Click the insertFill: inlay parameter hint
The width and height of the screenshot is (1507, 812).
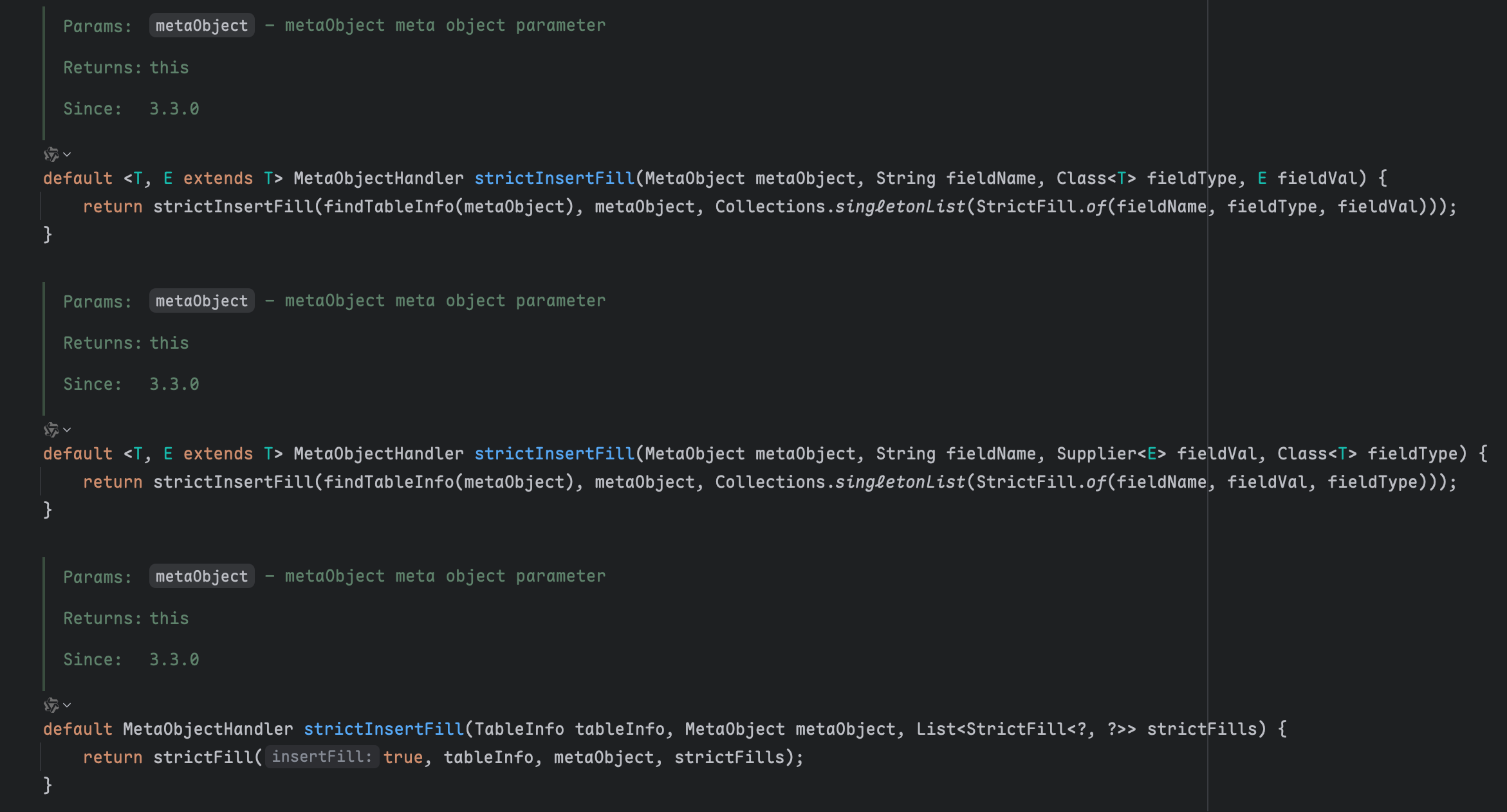[x=322, y=757]
